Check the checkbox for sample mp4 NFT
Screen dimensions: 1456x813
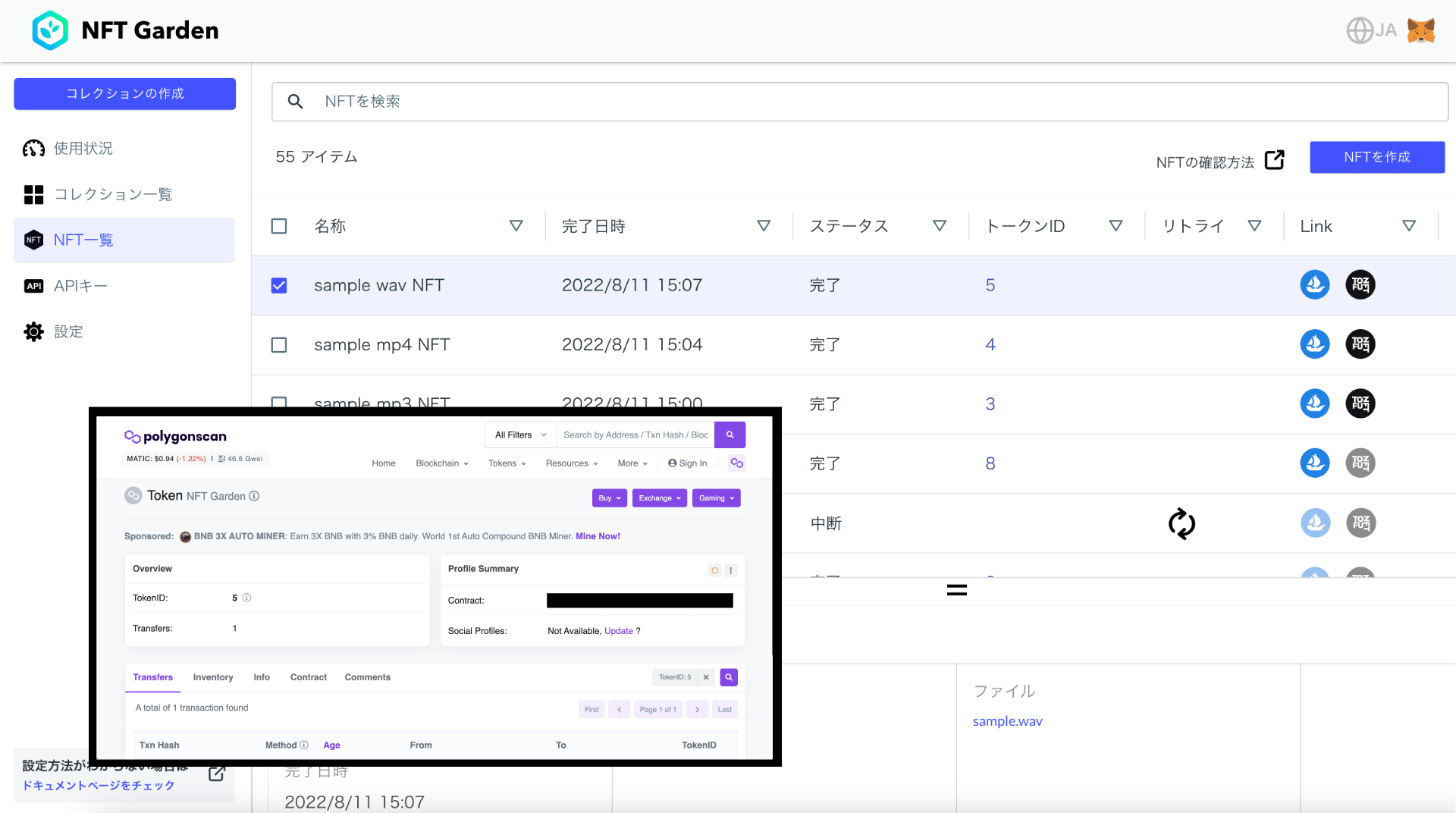279,344
